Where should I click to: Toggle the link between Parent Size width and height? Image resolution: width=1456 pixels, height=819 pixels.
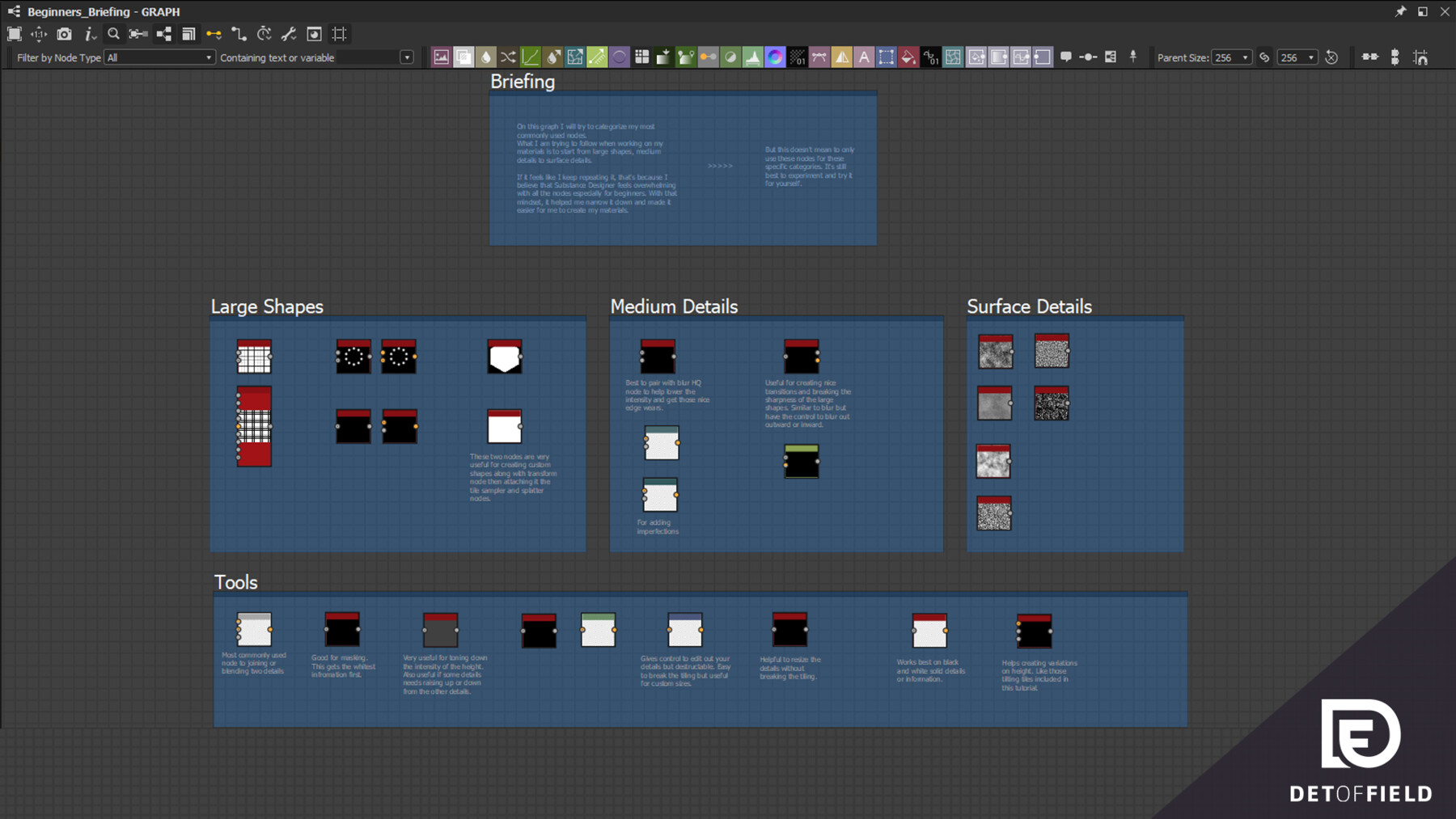(x=1264, y=57)
